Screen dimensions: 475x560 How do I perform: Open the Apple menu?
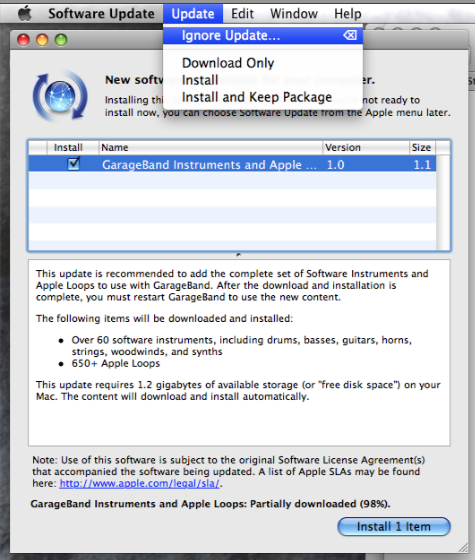tap(25, 14)
